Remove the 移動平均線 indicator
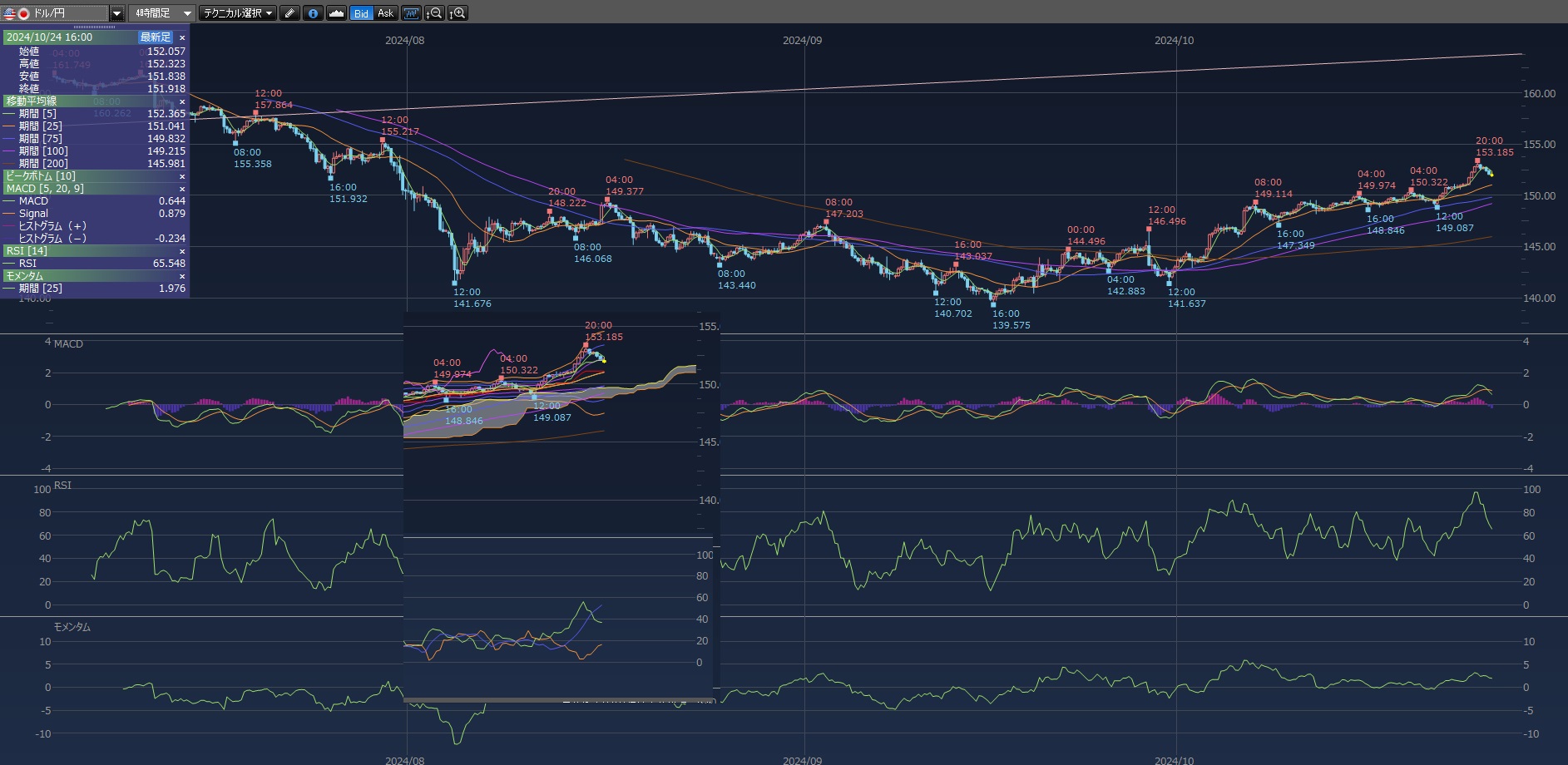Image resolution: width=1568 pixels, height=765 pixels. pyautogui.click(x=182, y=101)
